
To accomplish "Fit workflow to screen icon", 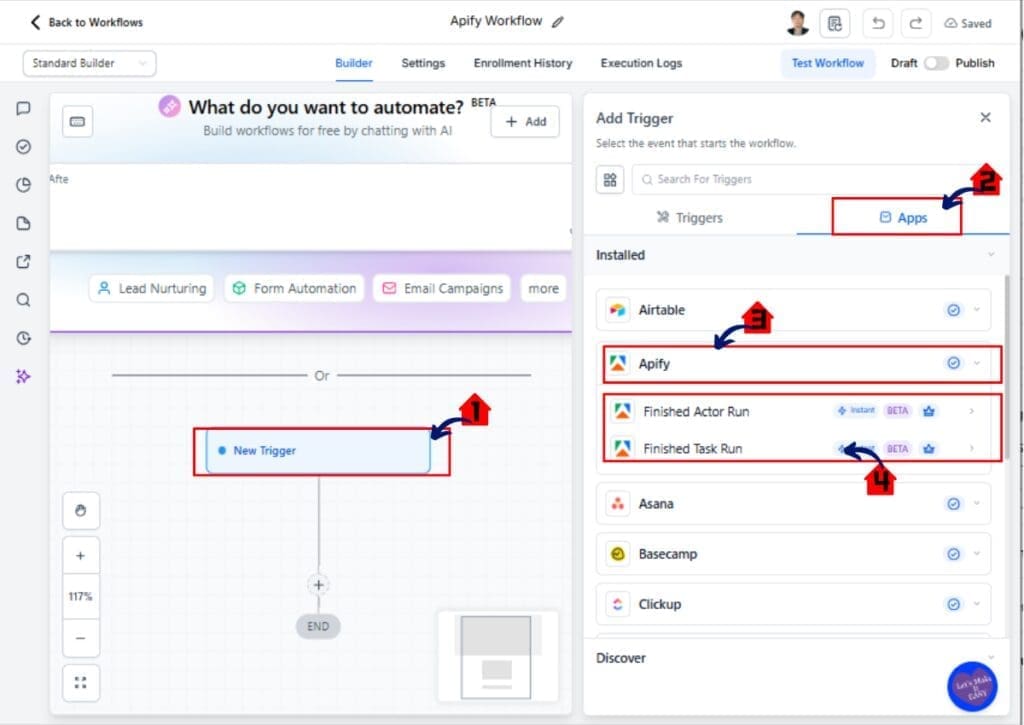I will 81,683.
